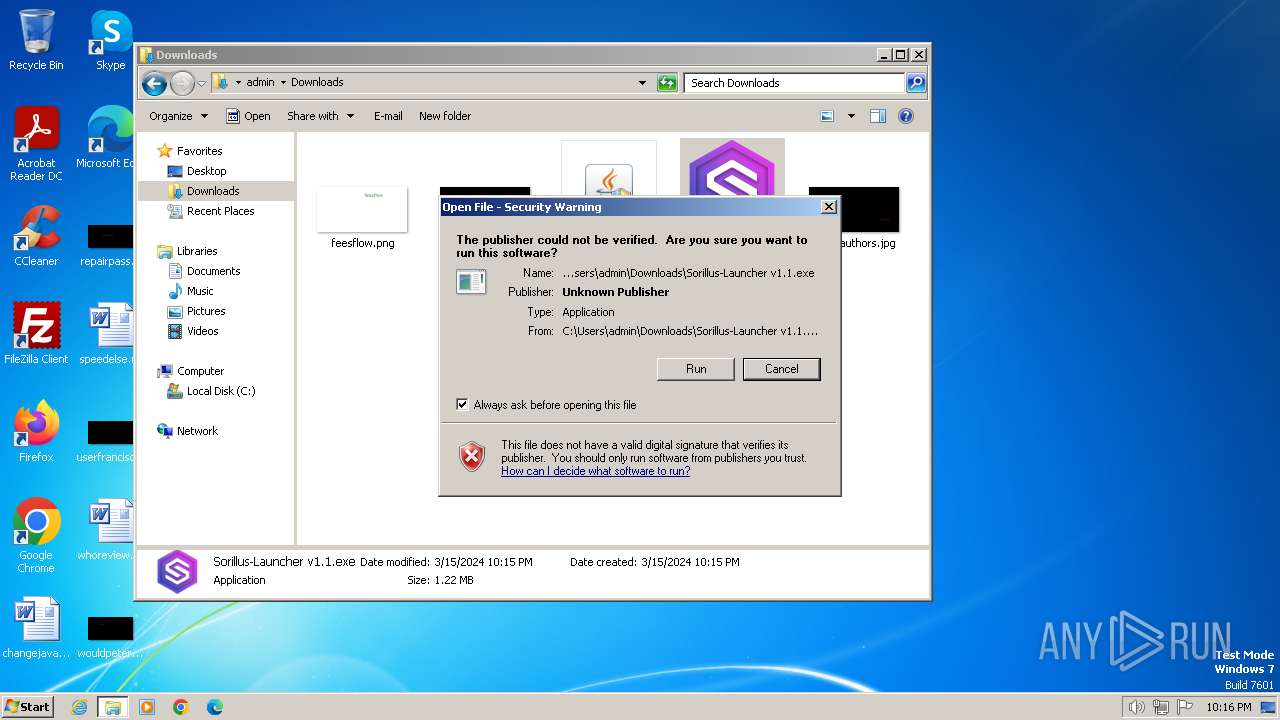Click the taskbar clock showing 10:16 PM
1280x720 pixels.
(1229, 707)
